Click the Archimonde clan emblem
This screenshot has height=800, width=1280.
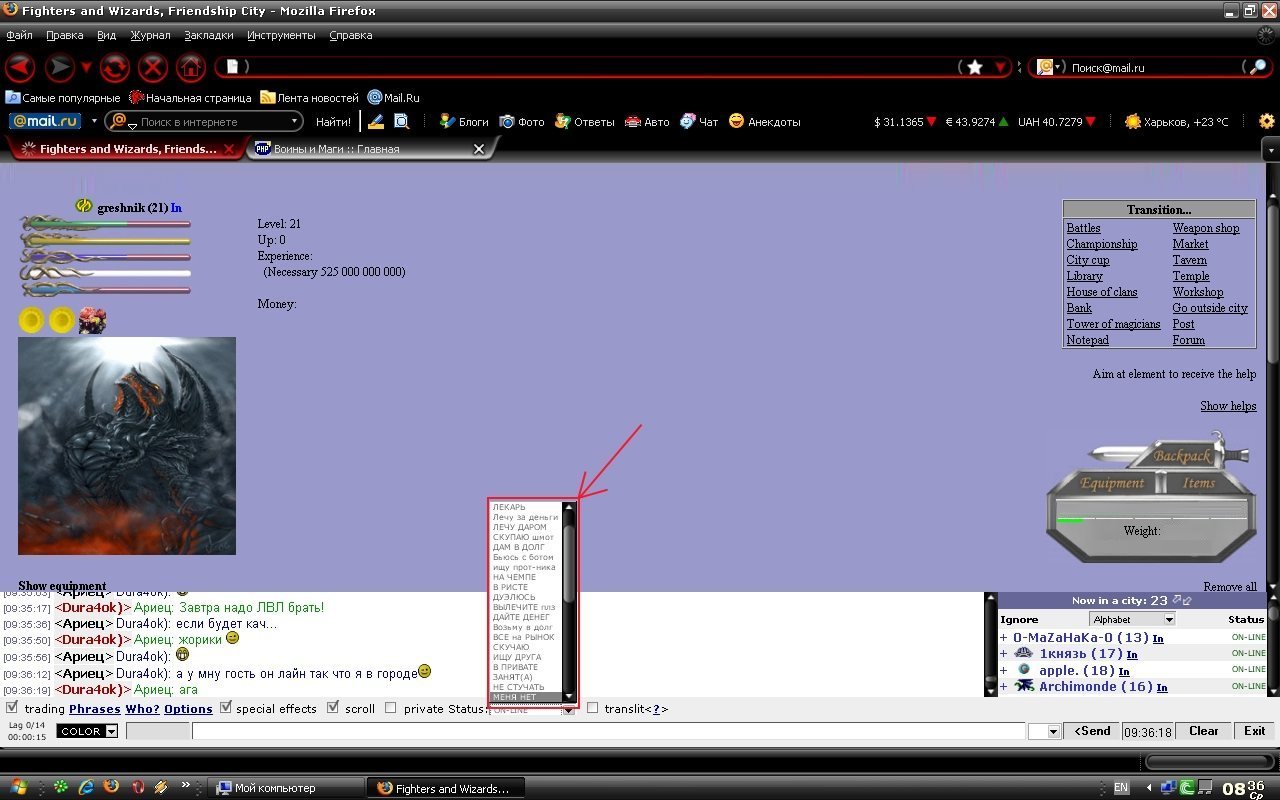click(x=1024, y=686)
